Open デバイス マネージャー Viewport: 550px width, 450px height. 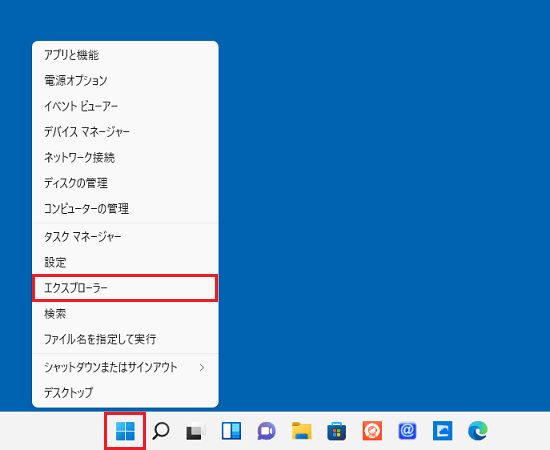pyautogui.click(x=125, y=132)
